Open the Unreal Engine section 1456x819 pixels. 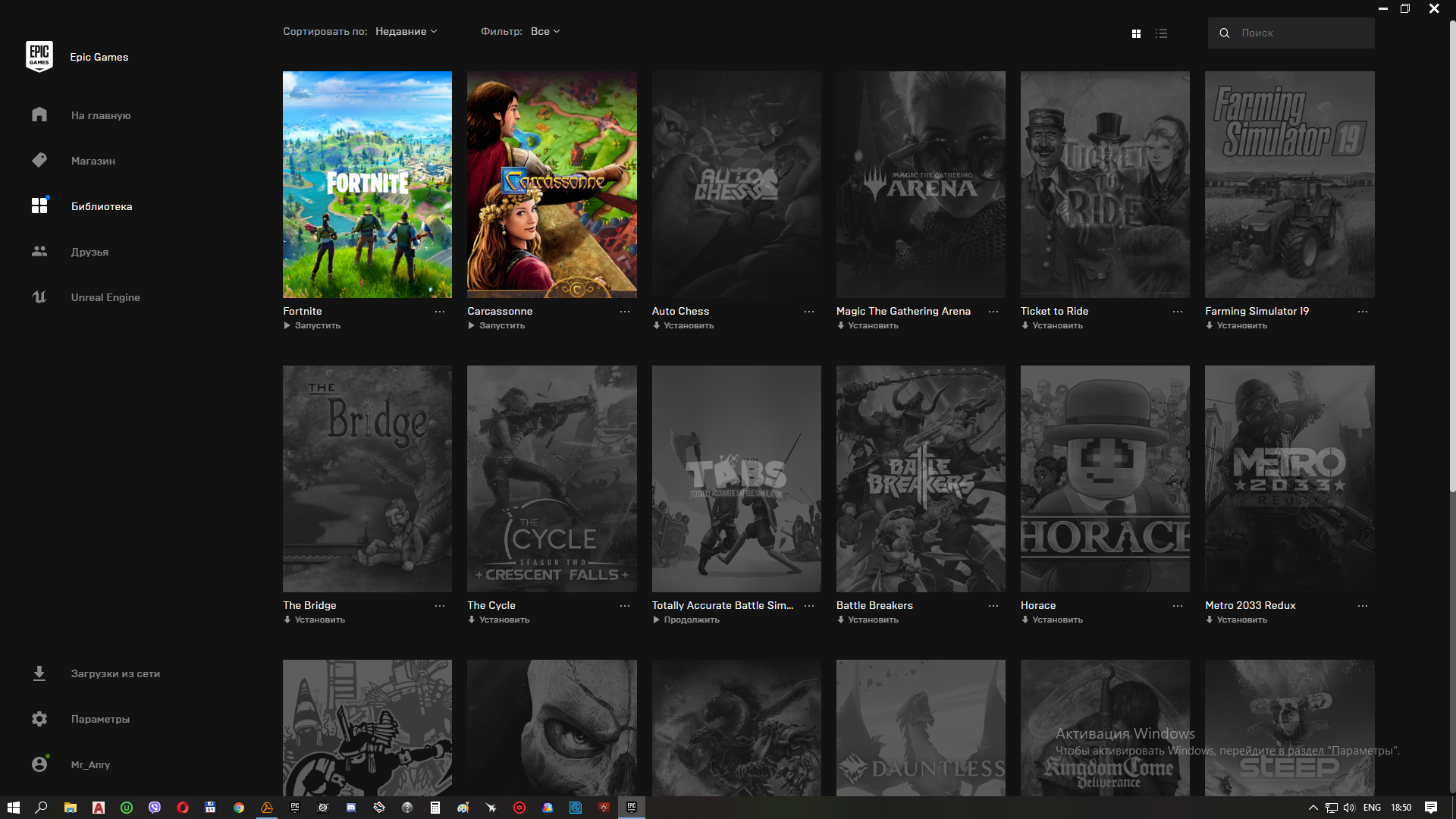point(86,297)
